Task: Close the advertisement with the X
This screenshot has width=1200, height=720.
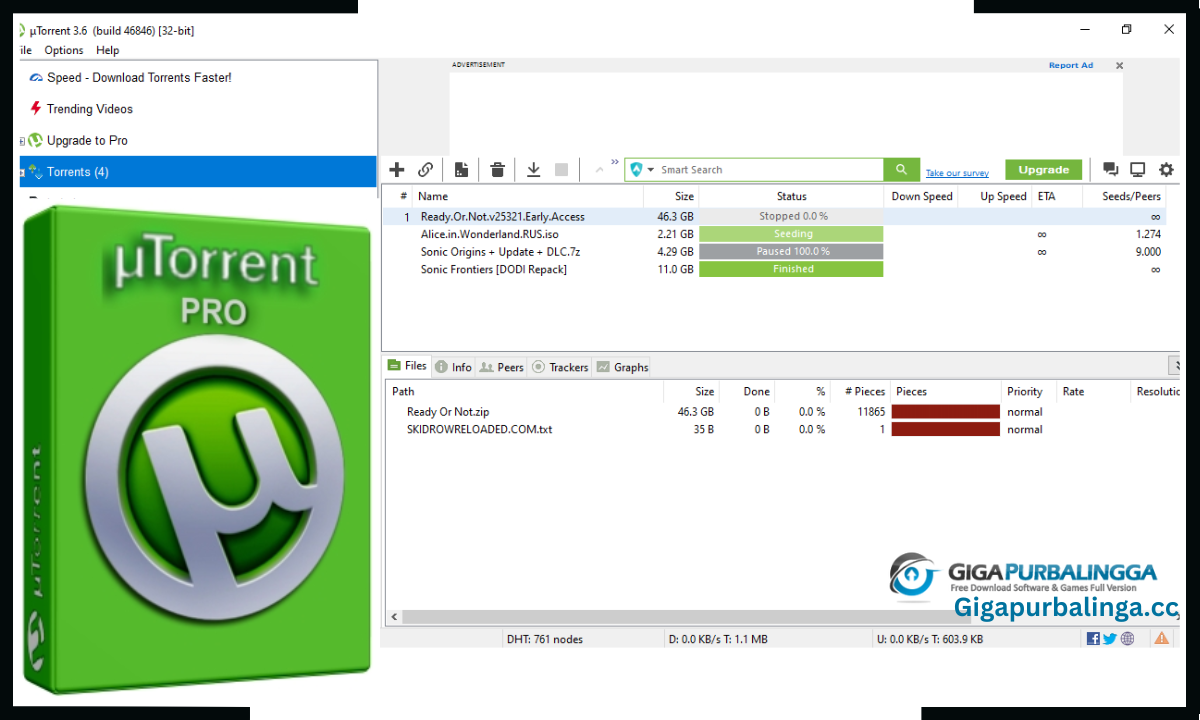Action: pos(1119,66)
